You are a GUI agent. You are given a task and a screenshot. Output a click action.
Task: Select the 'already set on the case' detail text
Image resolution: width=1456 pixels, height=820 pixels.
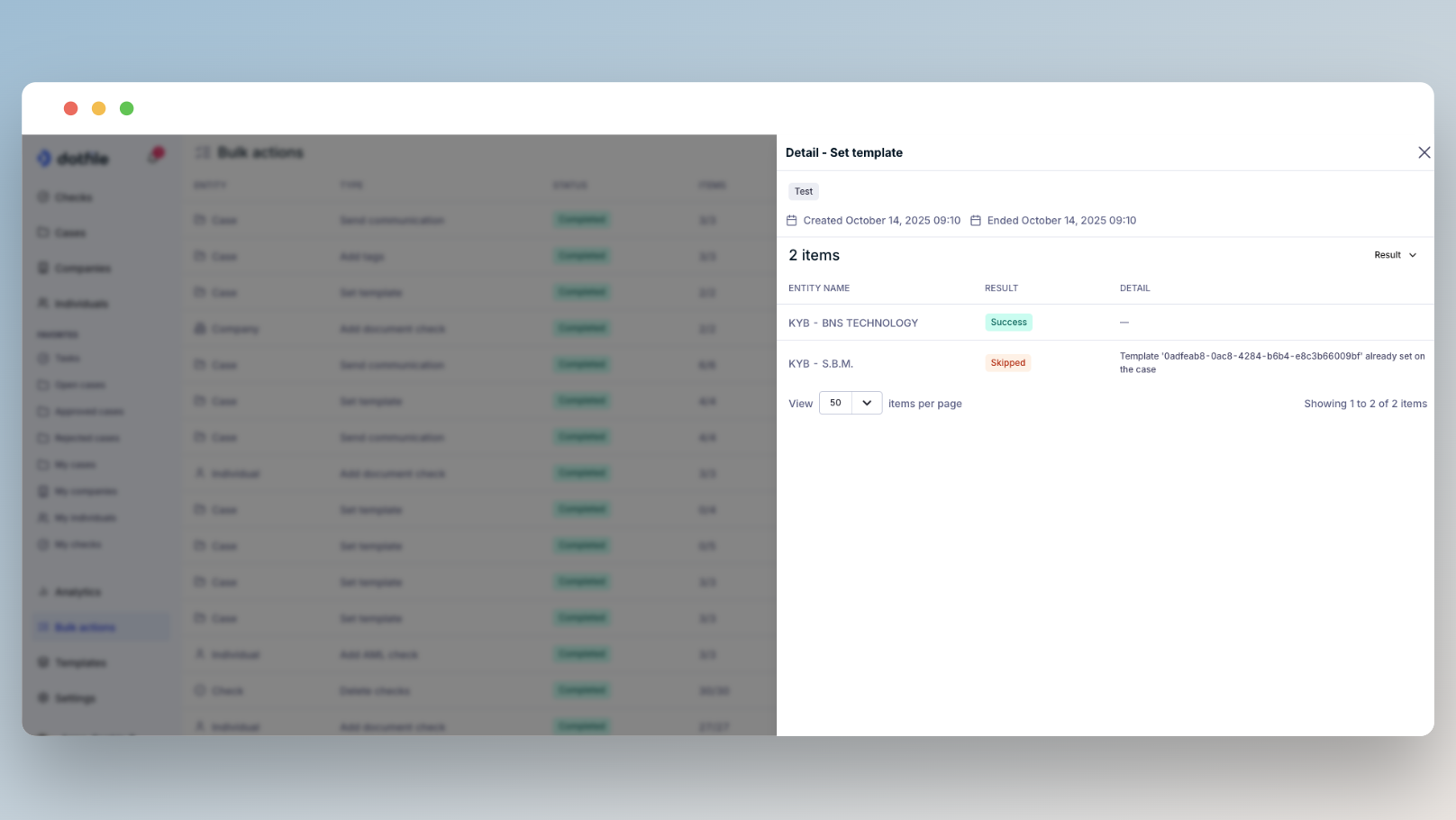click(x=1272, y=362)
